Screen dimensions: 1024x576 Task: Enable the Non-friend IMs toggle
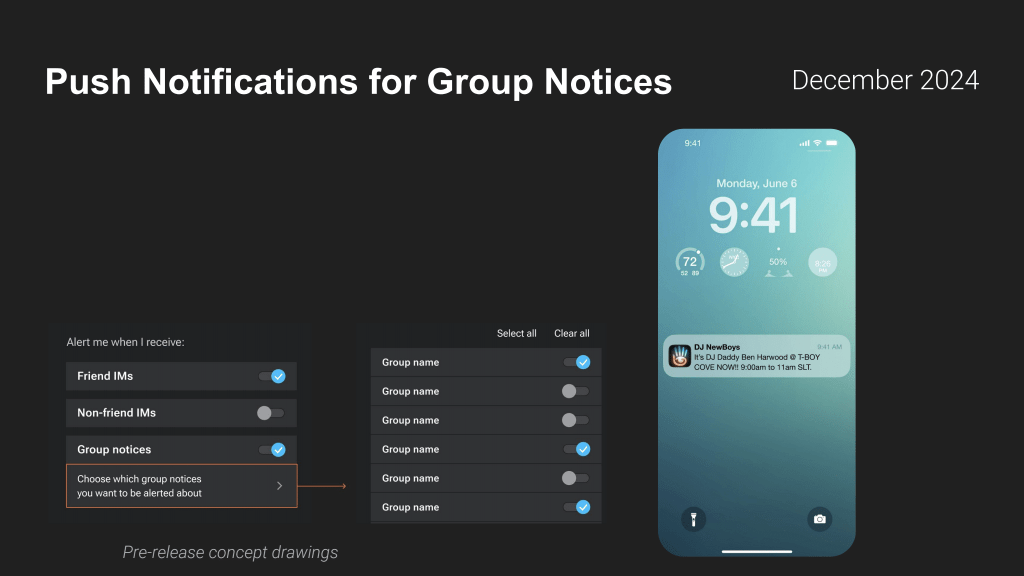click(270, 412)
